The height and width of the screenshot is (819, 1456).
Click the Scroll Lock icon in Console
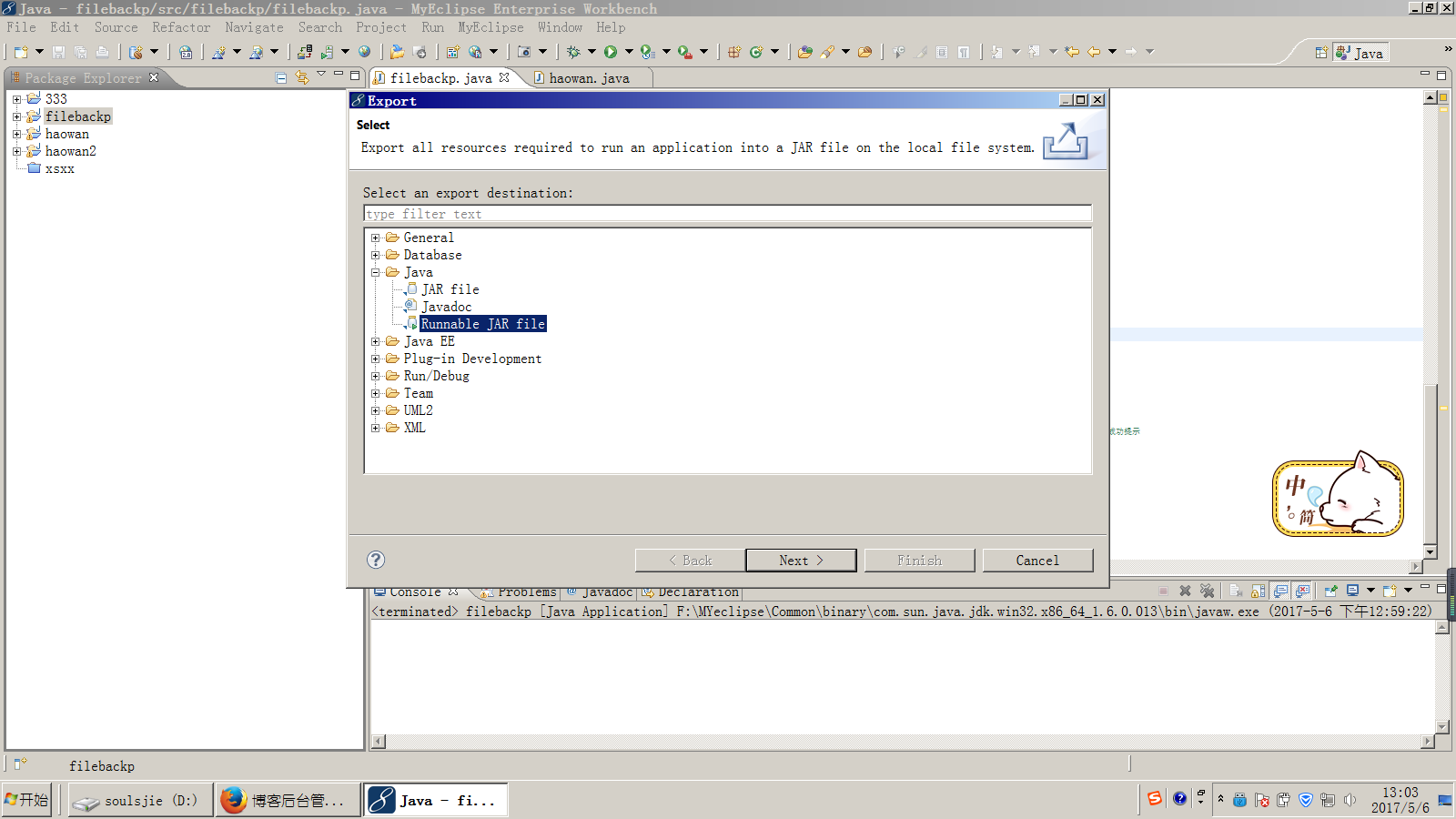click(x=1259, y=591)
